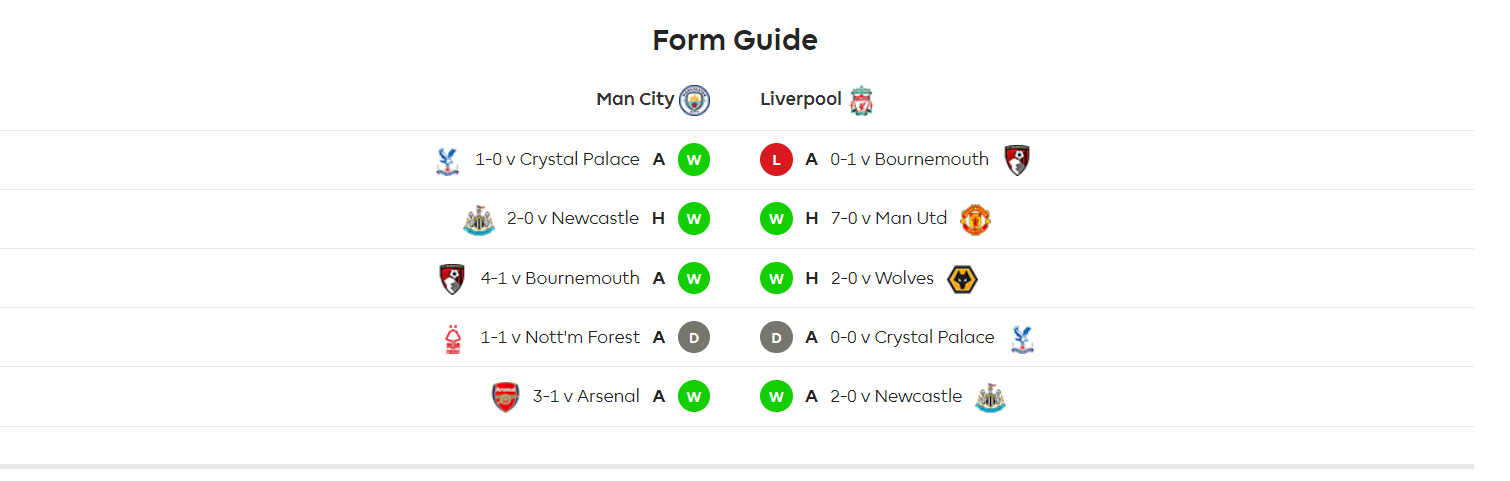This screenshot has height=481, width=1510.
Task: Open the 7-0 v Man Utd result
Action: 889,219
